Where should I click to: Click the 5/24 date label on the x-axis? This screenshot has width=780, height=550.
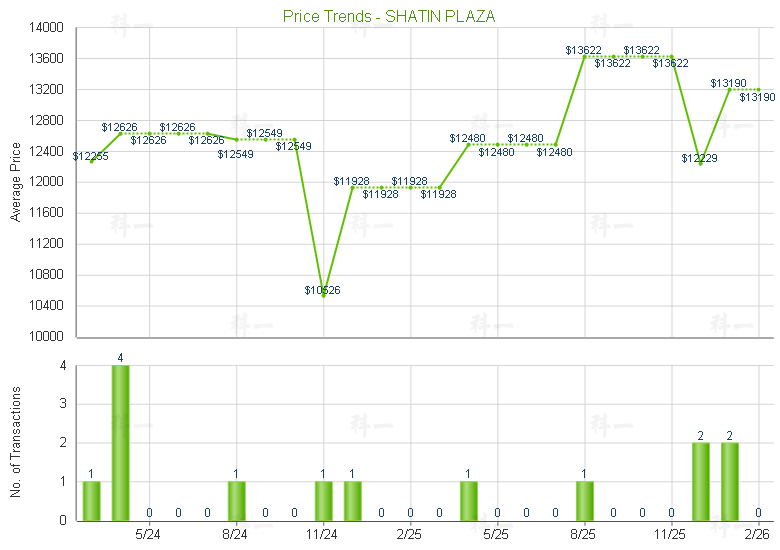148,534
